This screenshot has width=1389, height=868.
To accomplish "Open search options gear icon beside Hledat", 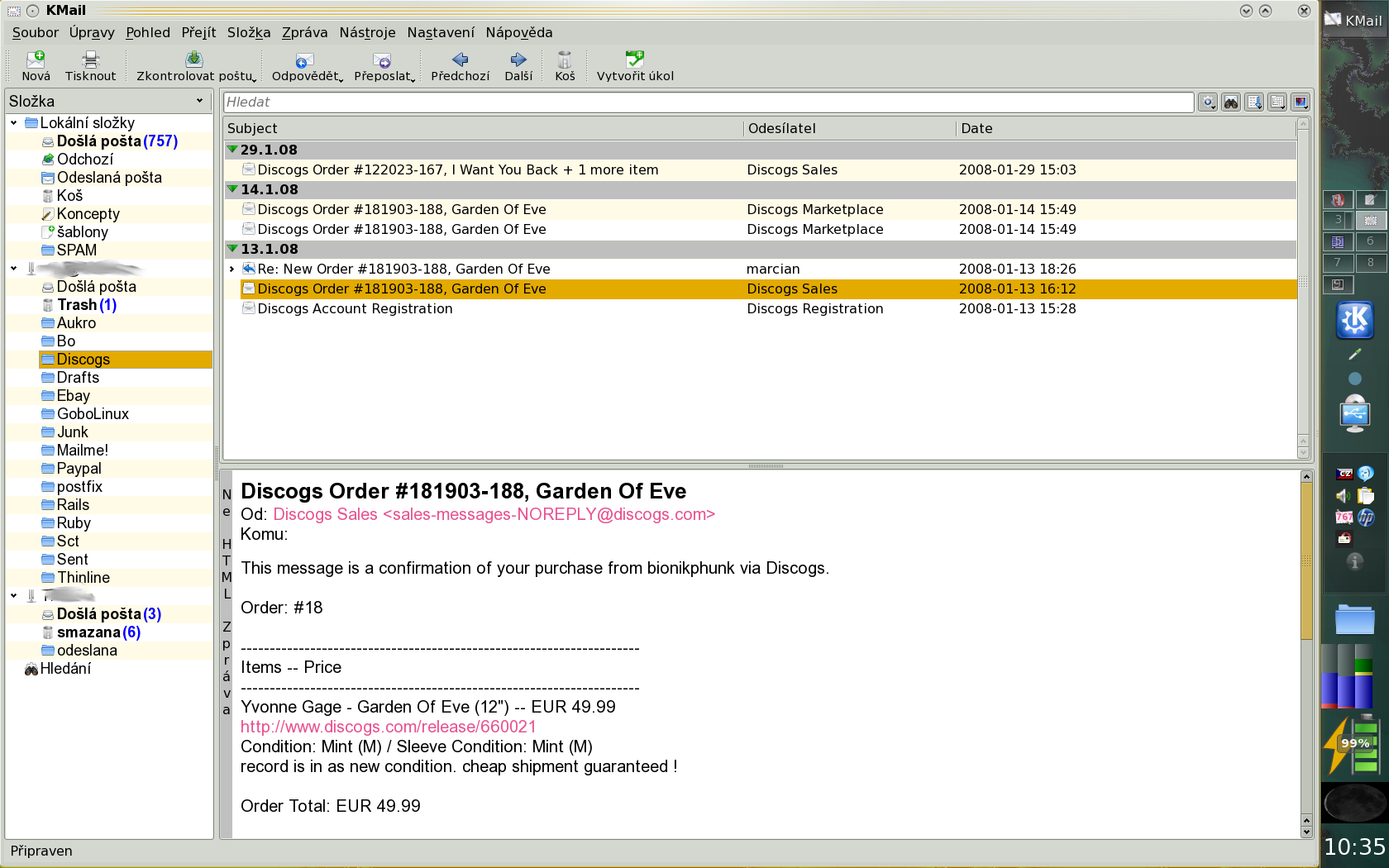I will click(1208, 103).
